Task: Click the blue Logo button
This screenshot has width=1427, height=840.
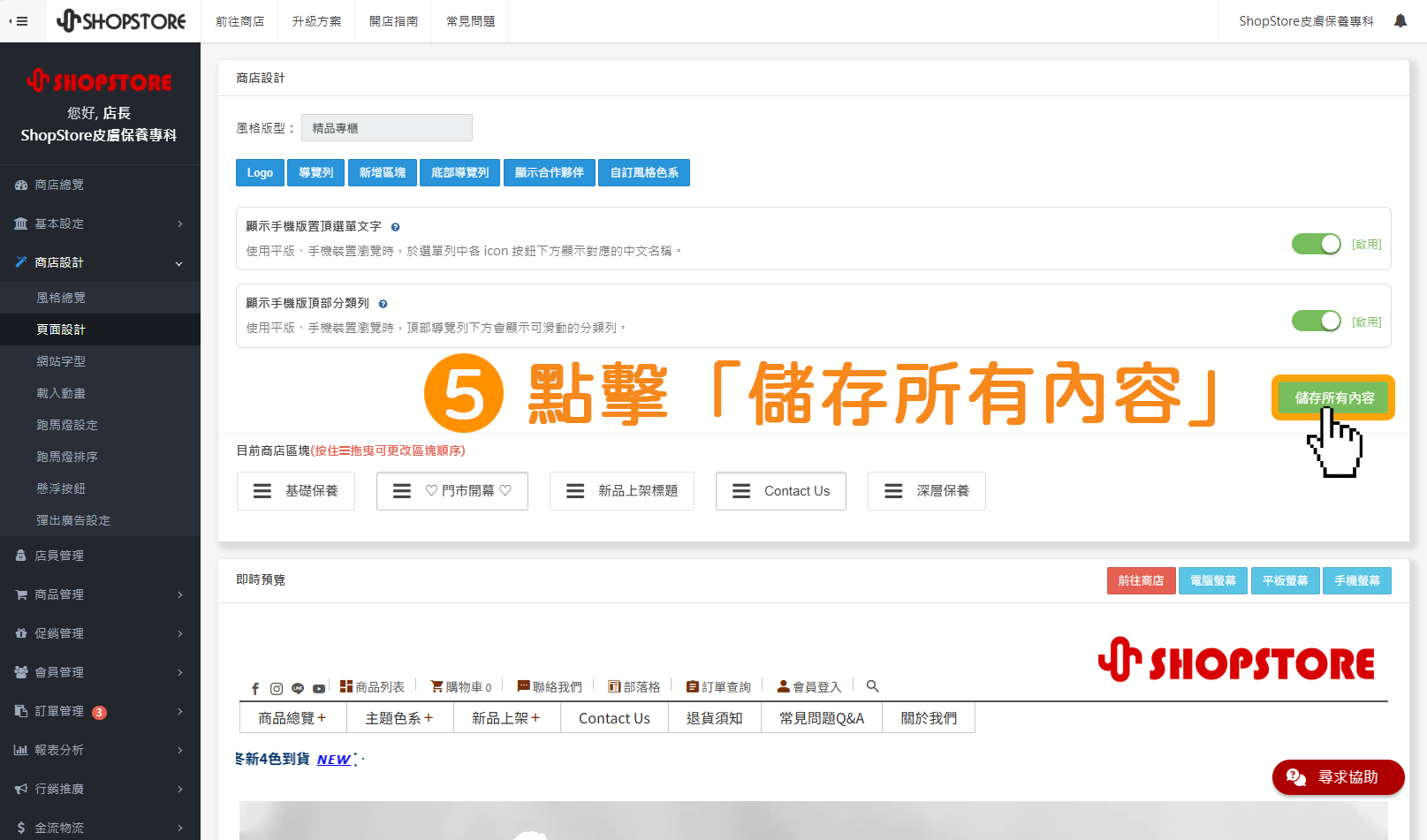Action: coord(260,173)
